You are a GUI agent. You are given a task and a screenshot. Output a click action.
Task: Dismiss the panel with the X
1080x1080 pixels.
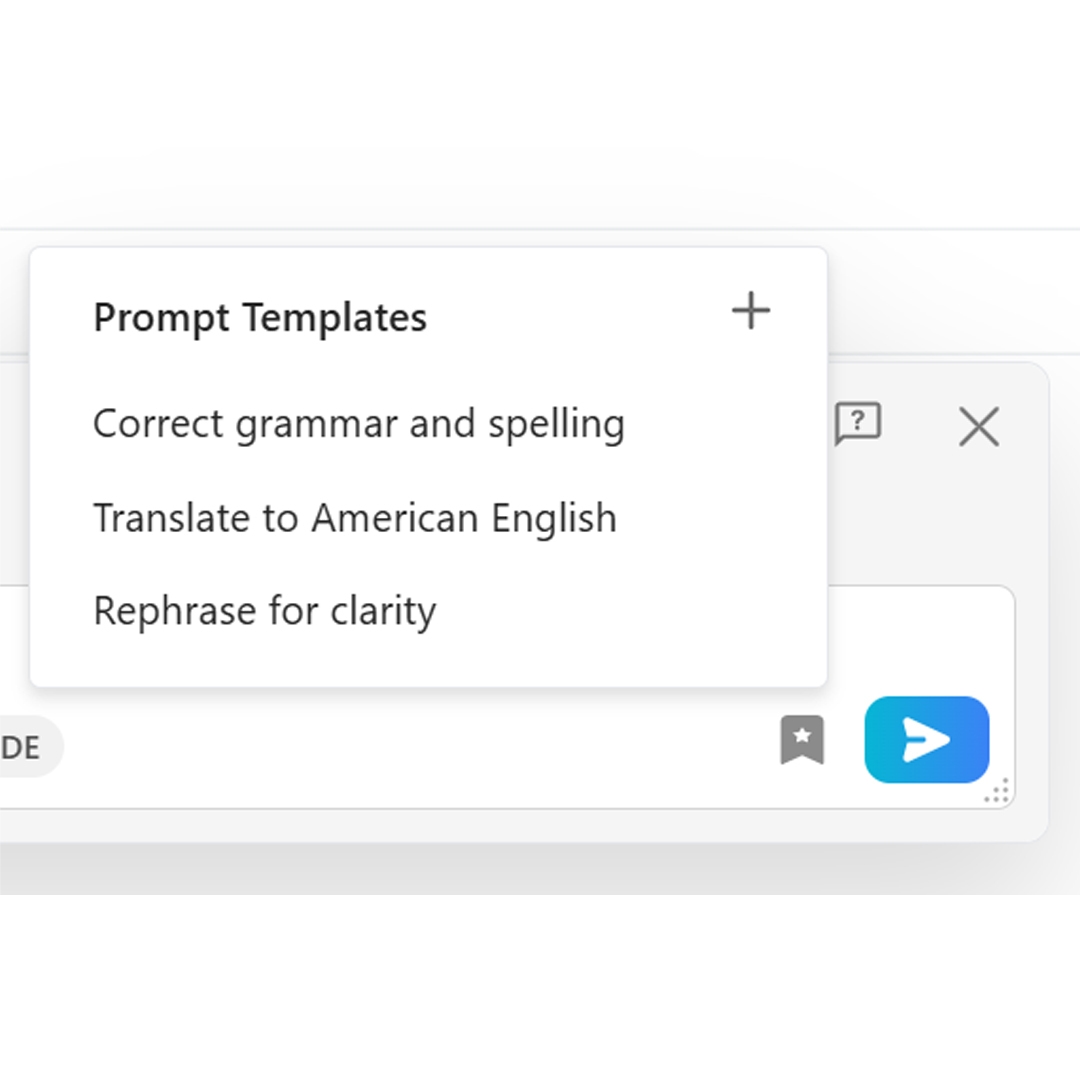tap(978, 427)
